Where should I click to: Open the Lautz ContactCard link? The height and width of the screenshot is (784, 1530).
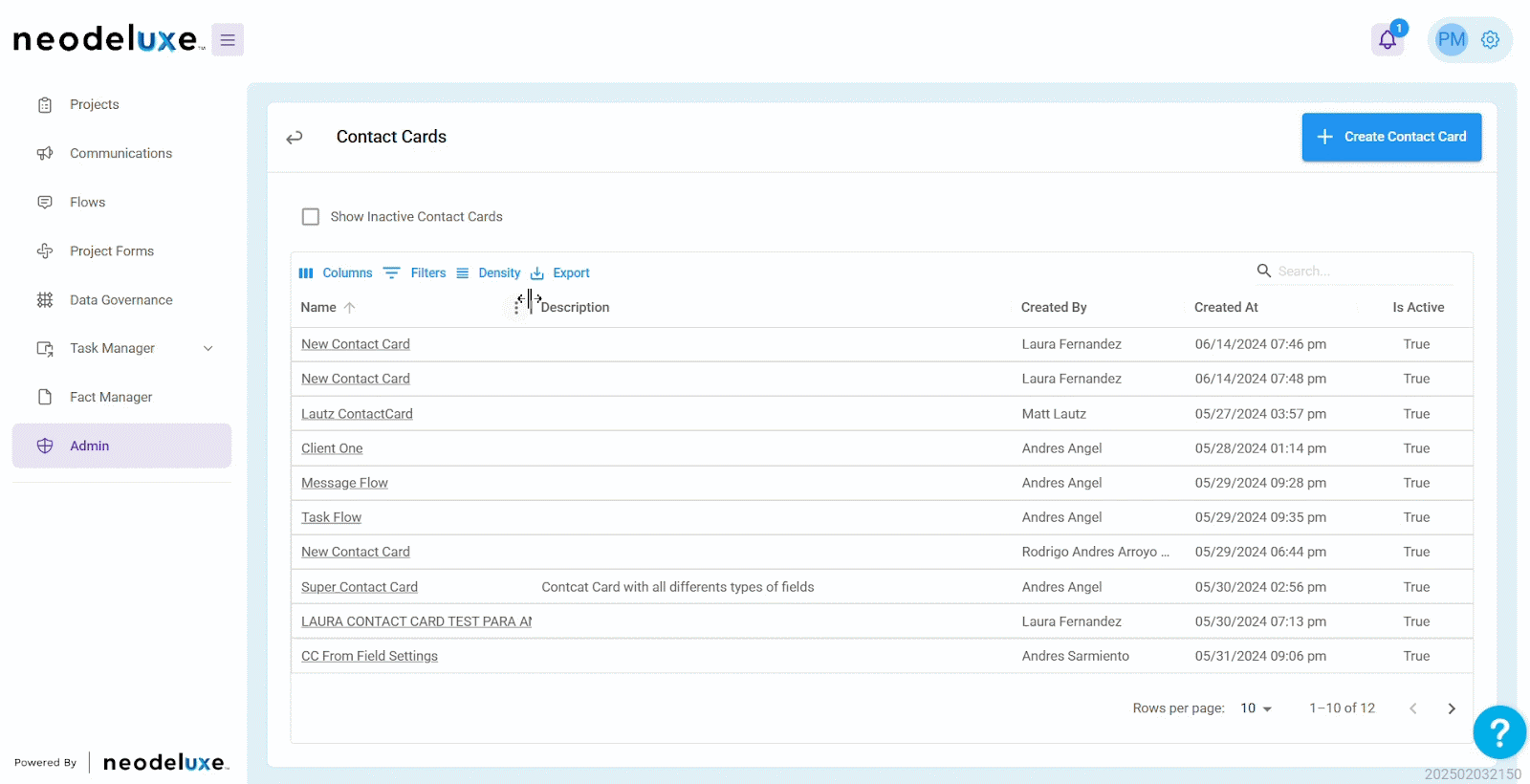(357, 414)
